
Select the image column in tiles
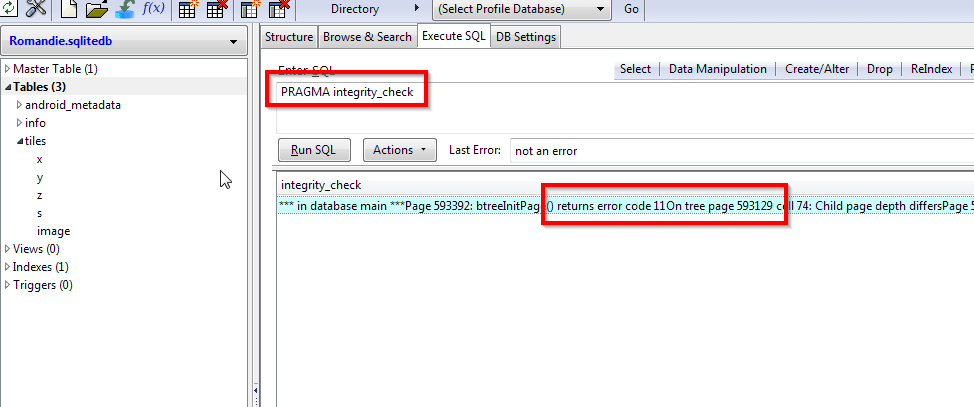click(x=53, y=231)
